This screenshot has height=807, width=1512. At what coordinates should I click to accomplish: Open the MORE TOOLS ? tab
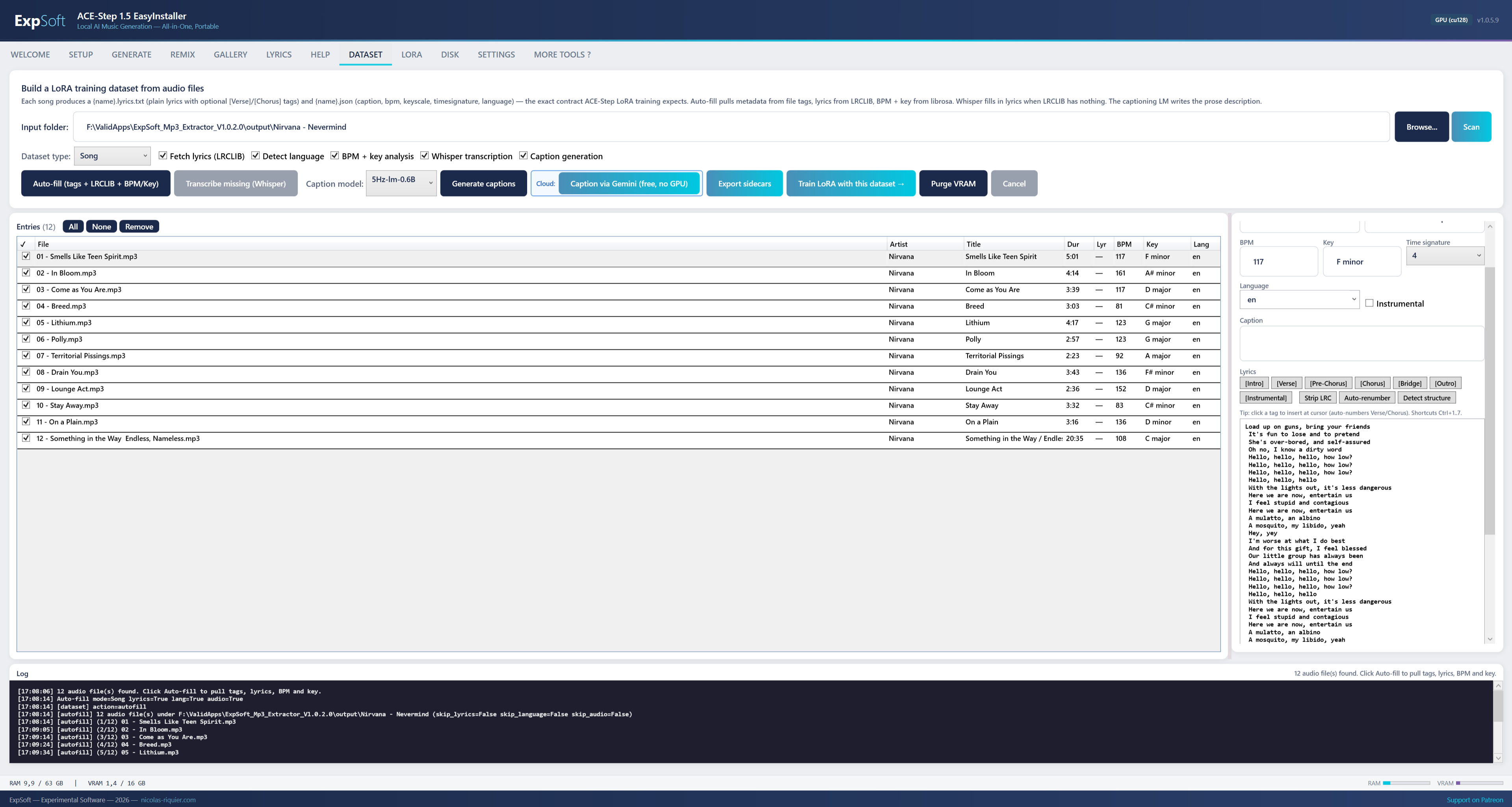(562, 55)
